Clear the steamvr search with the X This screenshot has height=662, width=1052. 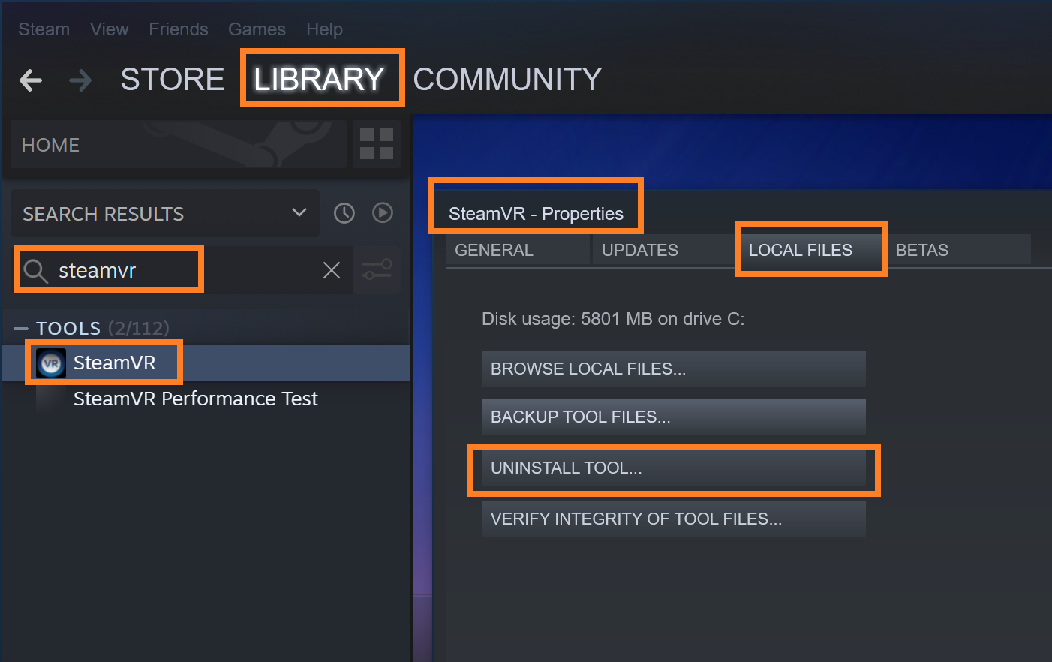331,270
